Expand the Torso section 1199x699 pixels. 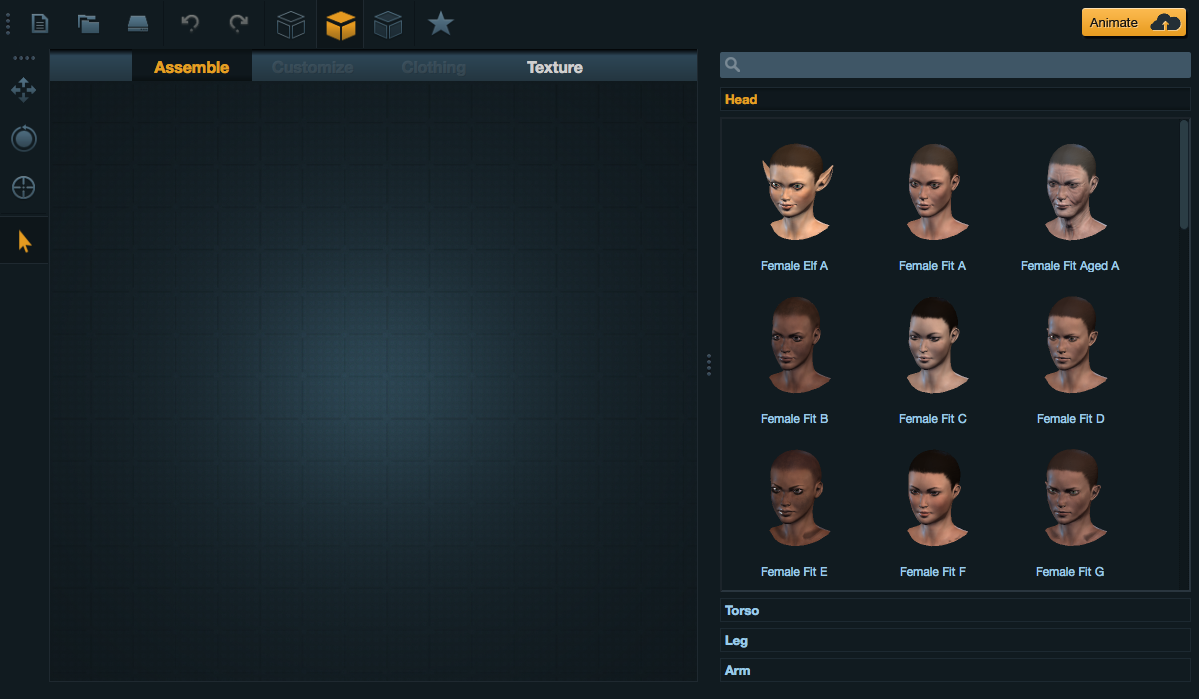point(955,610)
